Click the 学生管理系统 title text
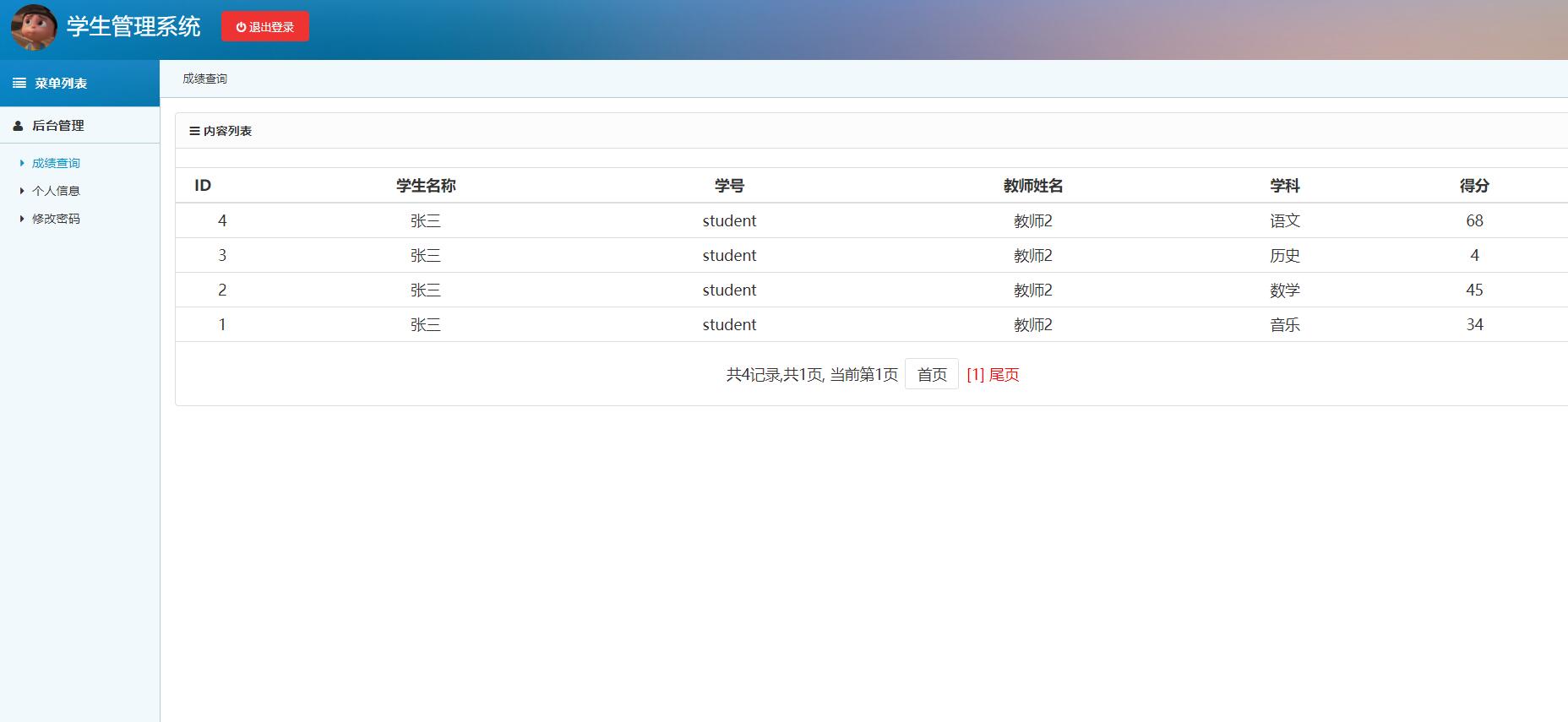The height and width of the screenshot is (722, 1568). point(133,27)
